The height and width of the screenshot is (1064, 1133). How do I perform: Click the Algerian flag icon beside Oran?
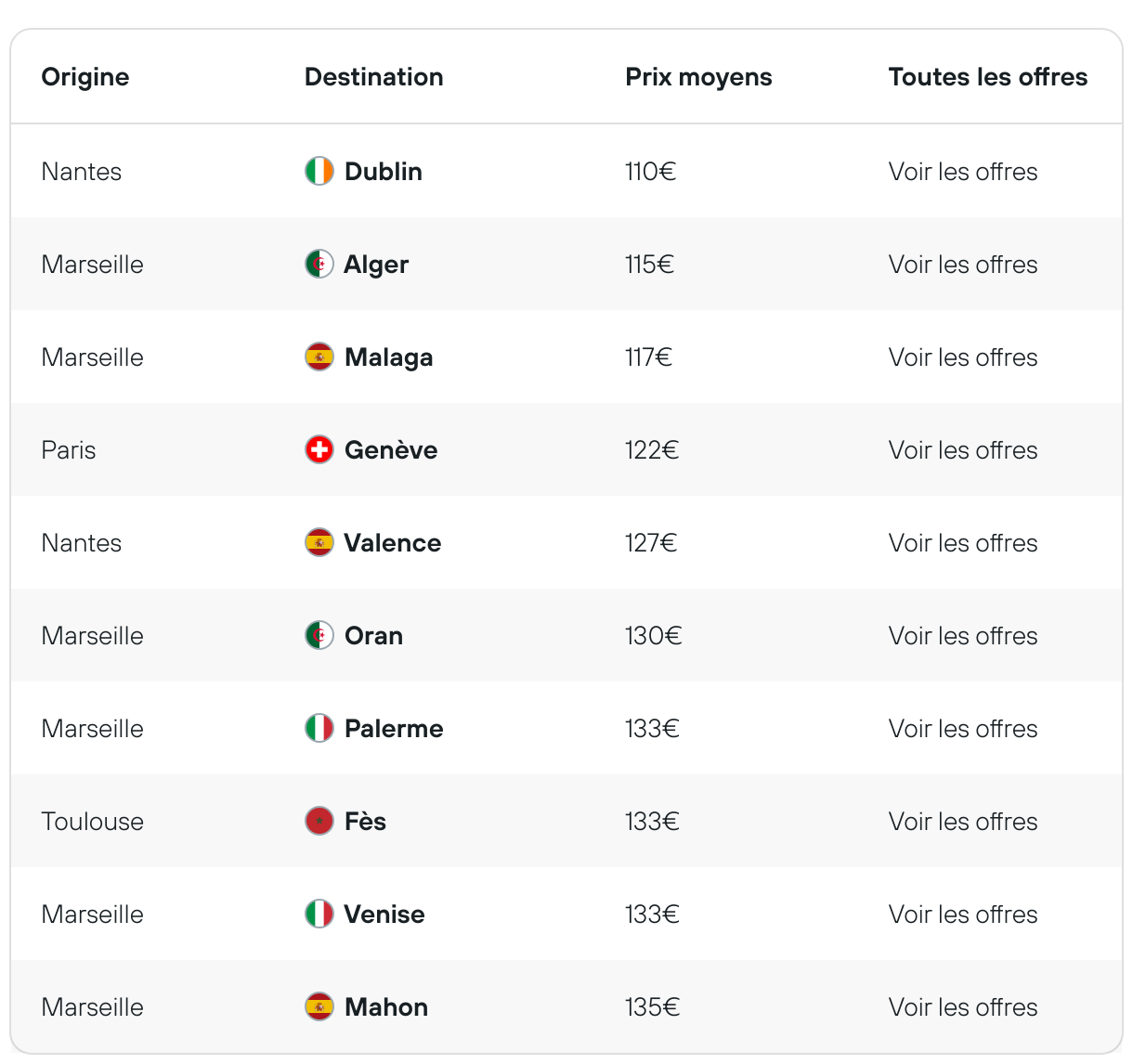coord(319,635)
